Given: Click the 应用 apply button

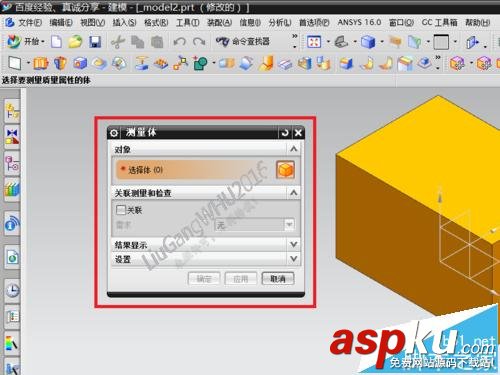Looking at the screenshot, I should coord(241,279).
